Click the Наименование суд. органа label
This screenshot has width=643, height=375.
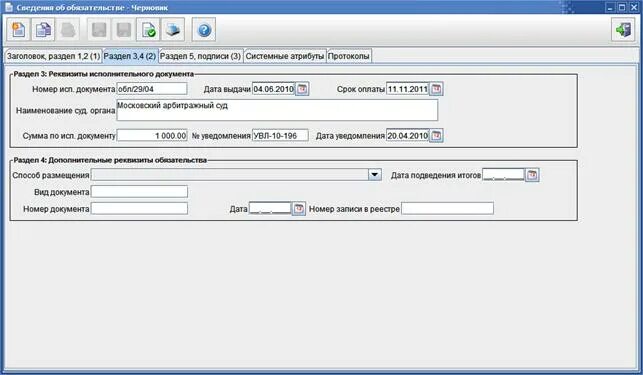coord(66,111)
